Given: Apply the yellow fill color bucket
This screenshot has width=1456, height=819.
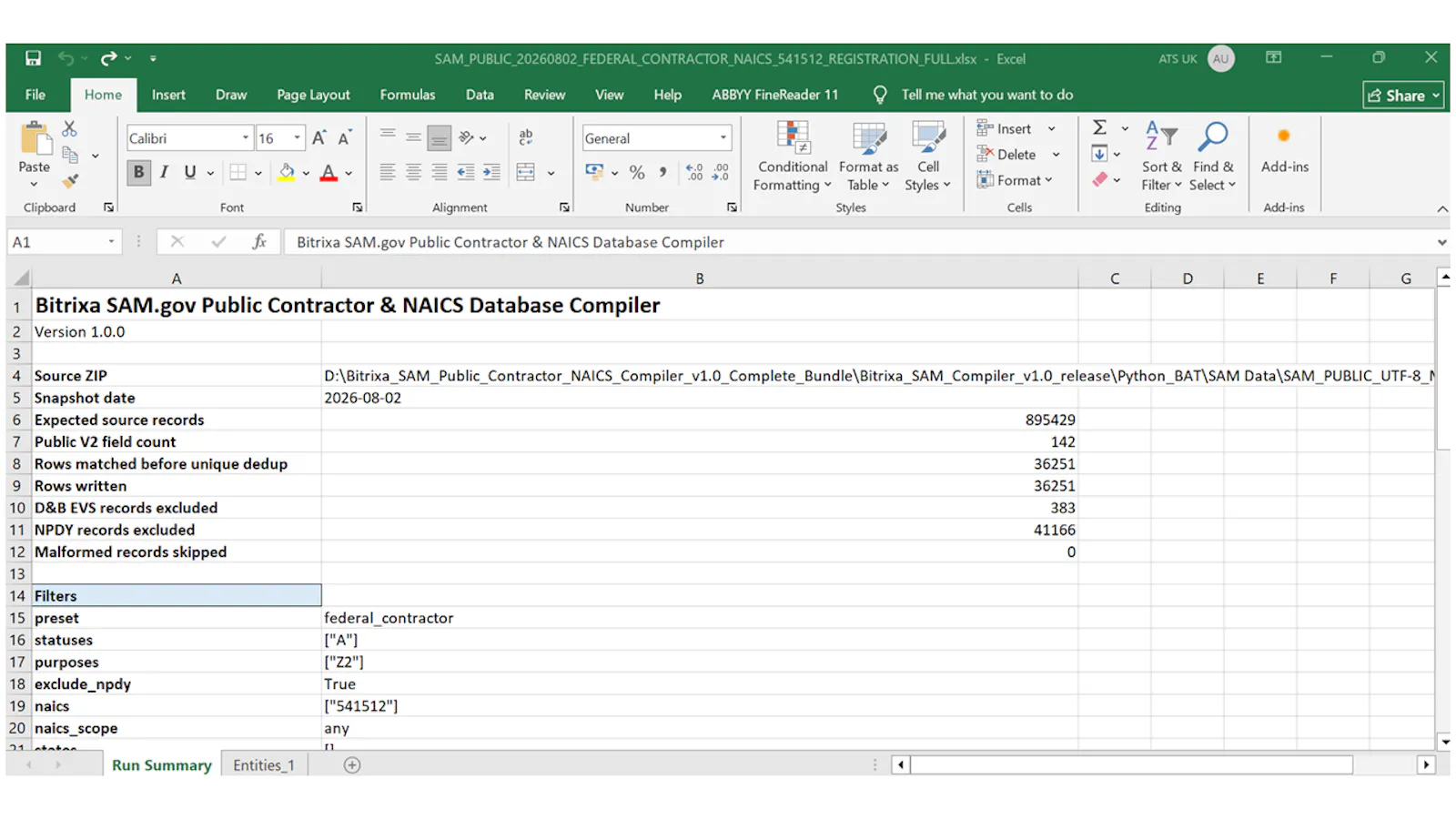Looking at the screenshot, I should [287, 172].
